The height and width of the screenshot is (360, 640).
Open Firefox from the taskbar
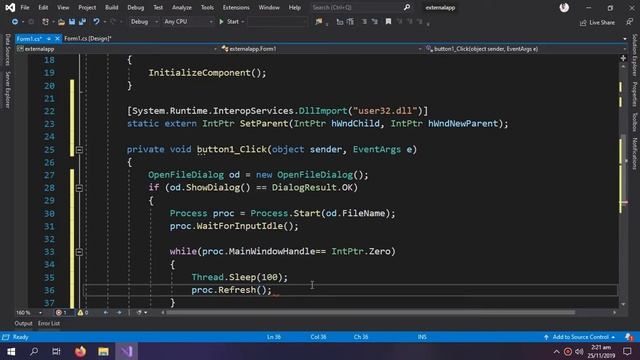pyautogui.click(x=80, y=351)
